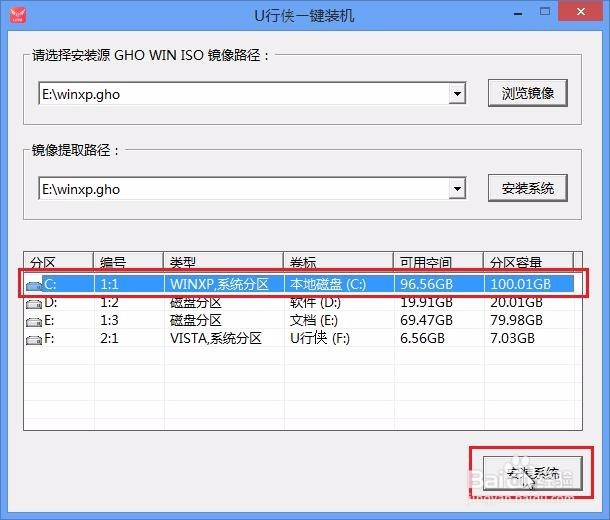Viewport: 610px width, 520px height.
Task: Click 安装系统 button beside extraction path
Action: coord(528,188)
